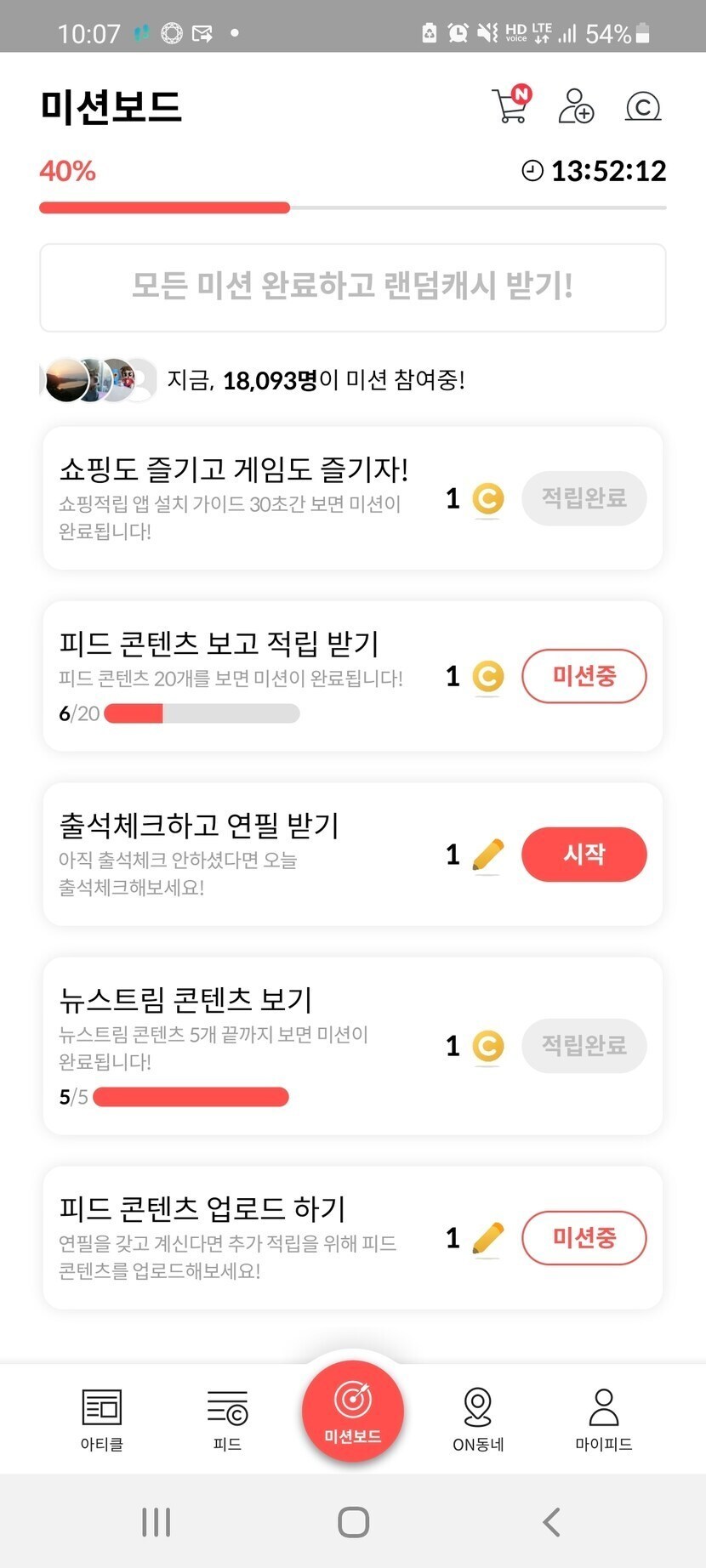The width and height of the screenshot is (706, 1568).
Task: Open the ON동네 location tab
Action: (478, 1418)
